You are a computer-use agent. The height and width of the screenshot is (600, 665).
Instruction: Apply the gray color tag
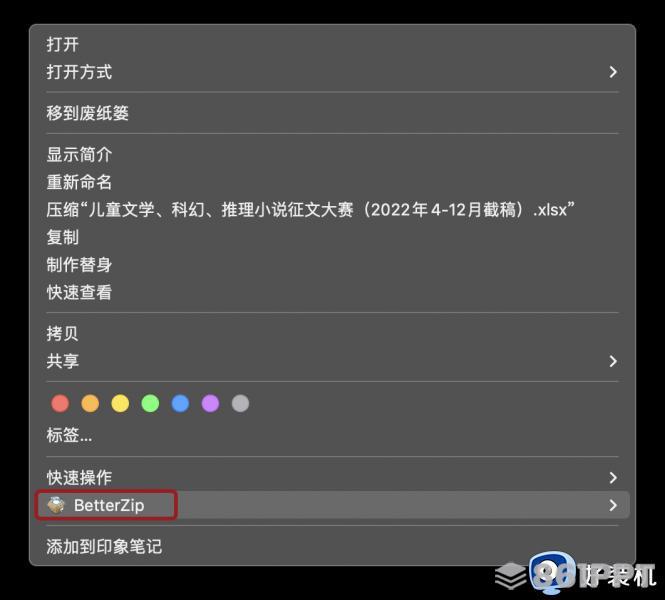[240, 403]
